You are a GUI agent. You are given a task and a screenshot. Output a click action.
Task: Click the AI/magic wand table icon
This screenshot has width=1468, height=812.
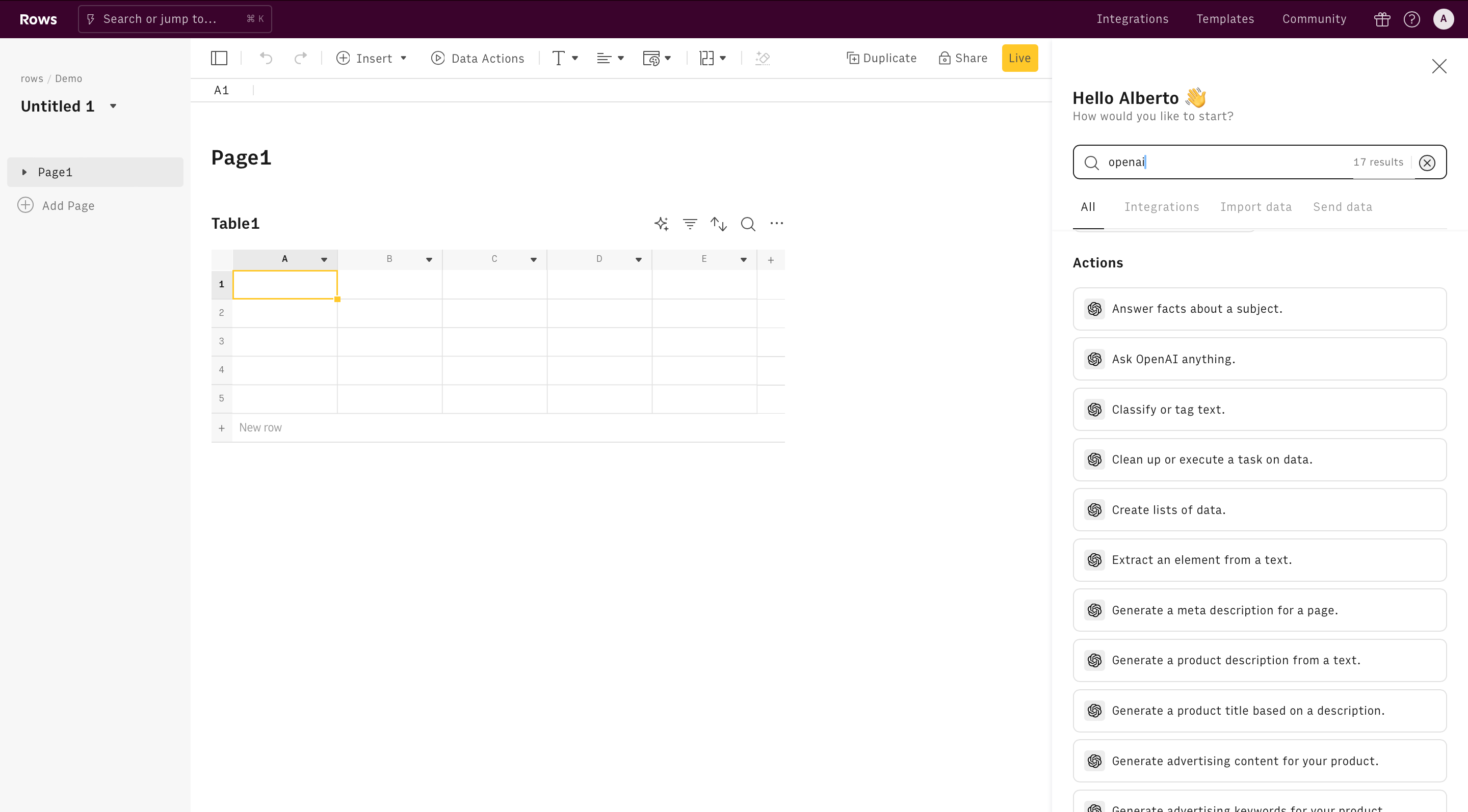point(661,223)
